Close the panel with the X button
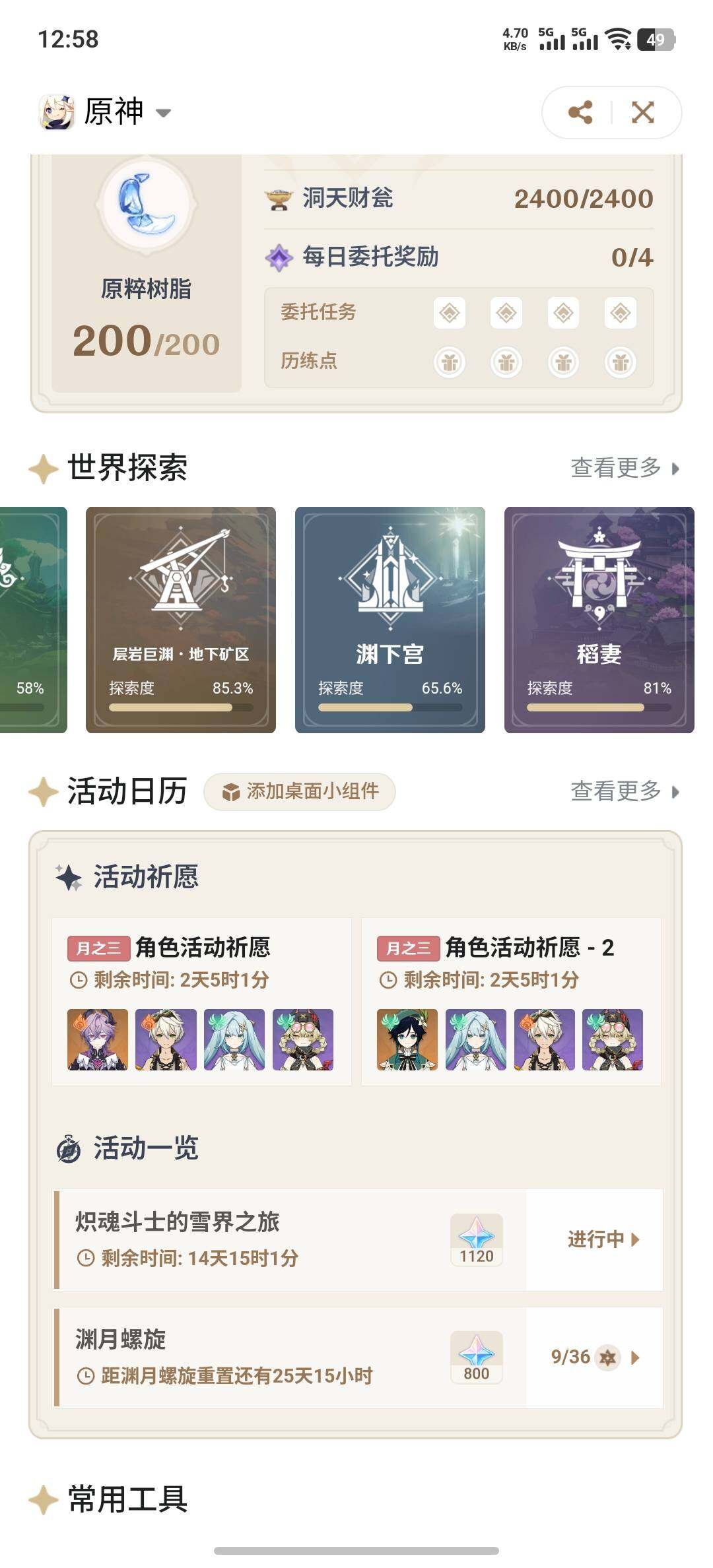 coord(643,112)
